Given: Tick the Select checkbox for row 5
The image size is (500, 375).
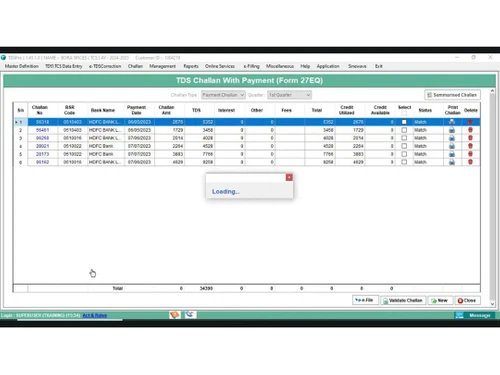Looking at the screenshot, I should click(x=404, y=154).
